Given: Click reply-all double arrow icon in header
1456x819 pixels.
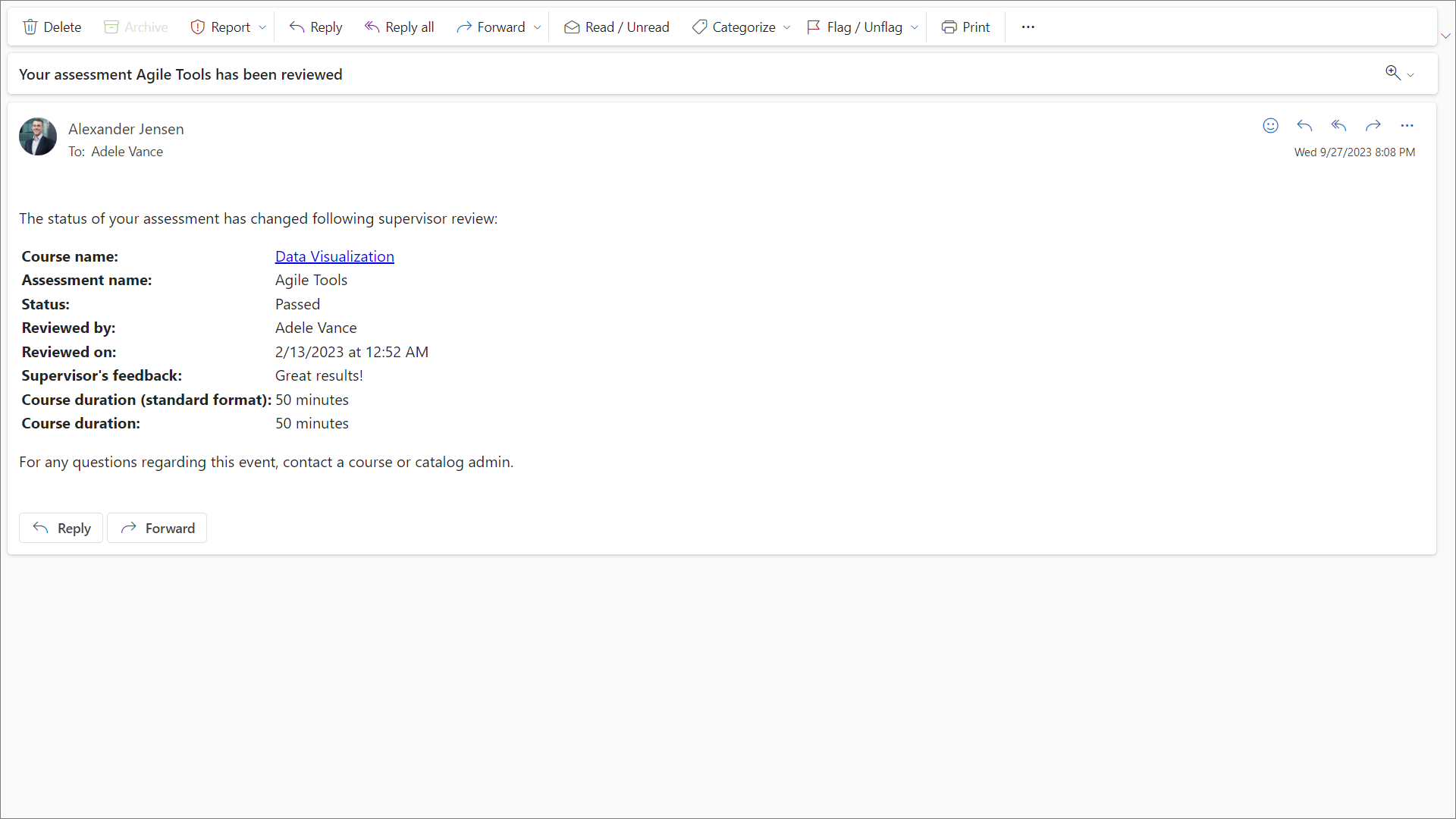Looking at the screenshot, I should (x=1338, y=126).
